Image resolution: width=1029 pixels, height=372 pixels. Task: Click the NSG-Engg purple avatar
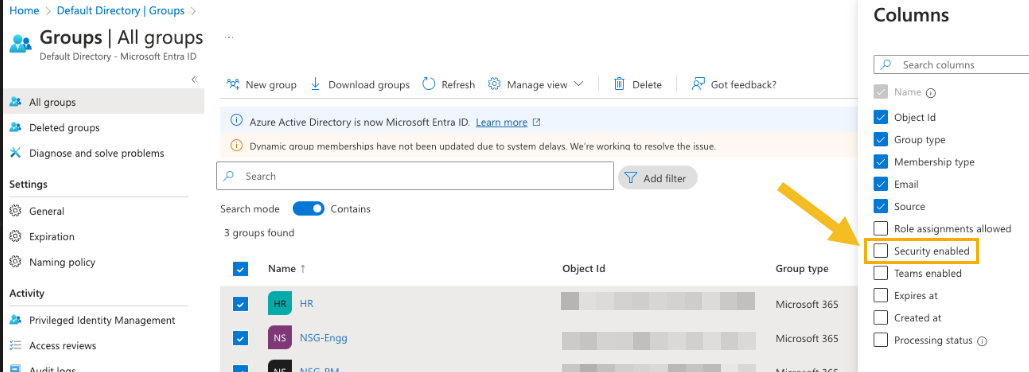click(280, 338)
